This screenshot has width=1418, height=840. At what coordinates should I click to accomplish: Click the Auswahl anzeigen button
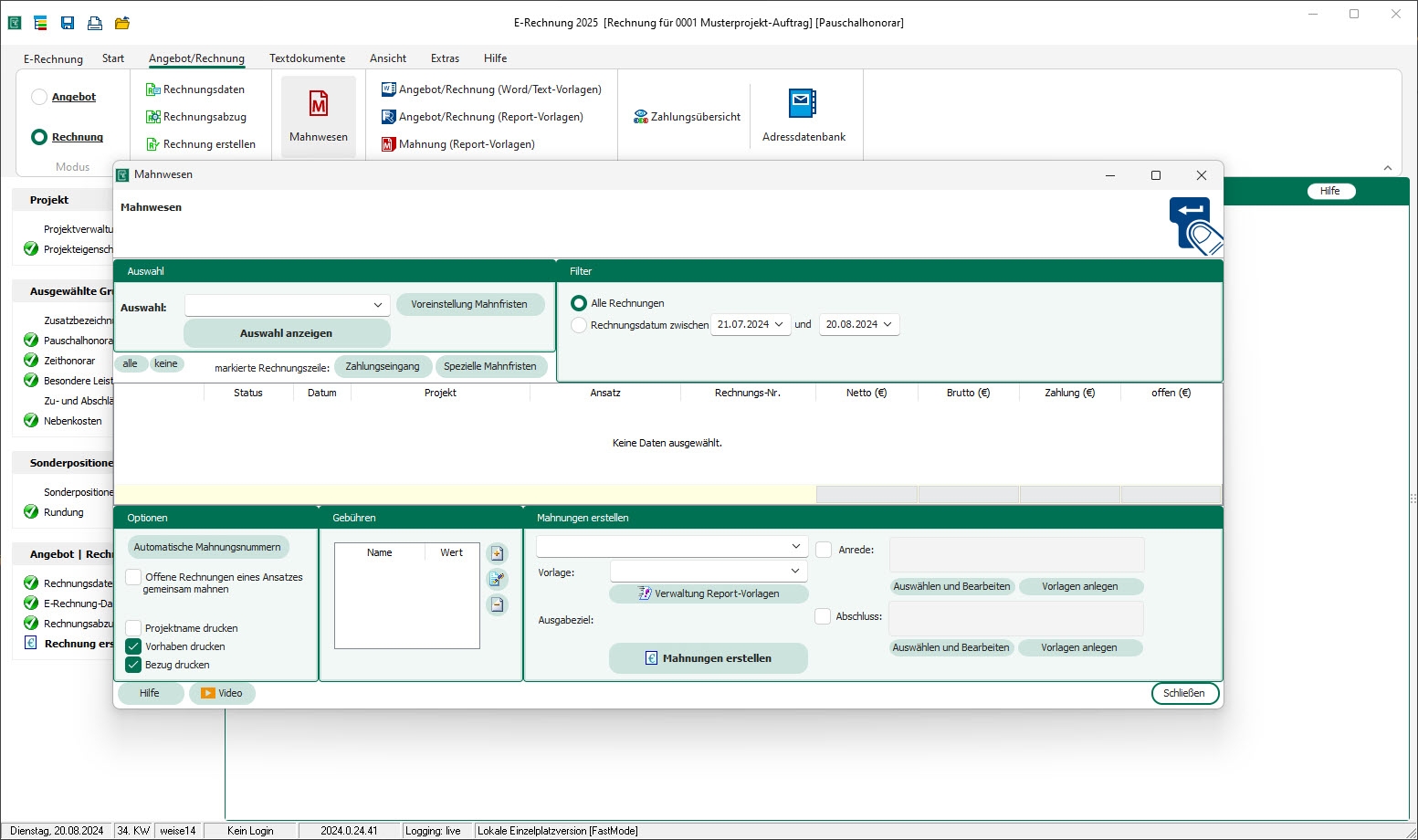287,333
